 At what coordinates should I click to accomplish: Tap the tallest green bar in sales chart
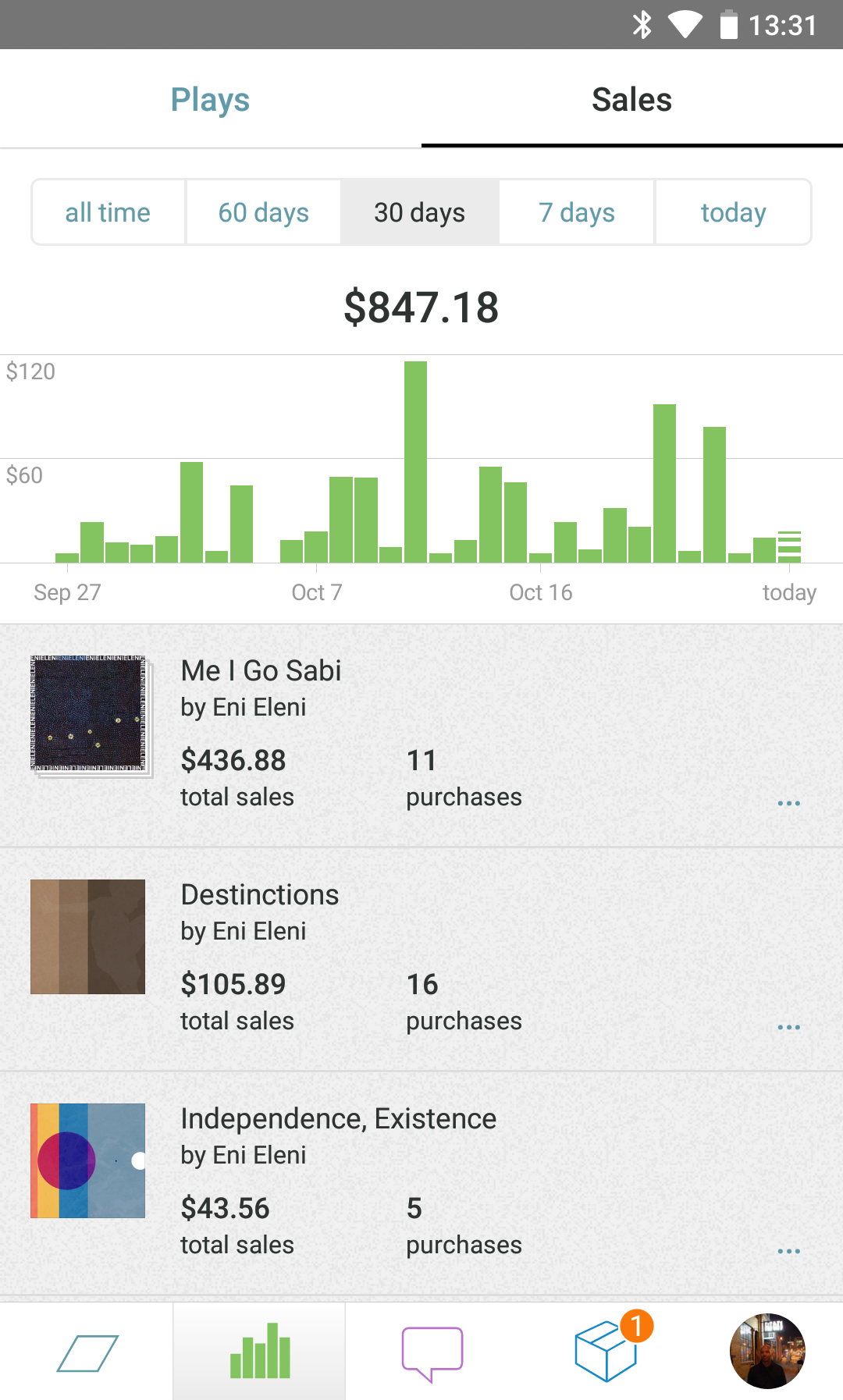coord(415,460)
